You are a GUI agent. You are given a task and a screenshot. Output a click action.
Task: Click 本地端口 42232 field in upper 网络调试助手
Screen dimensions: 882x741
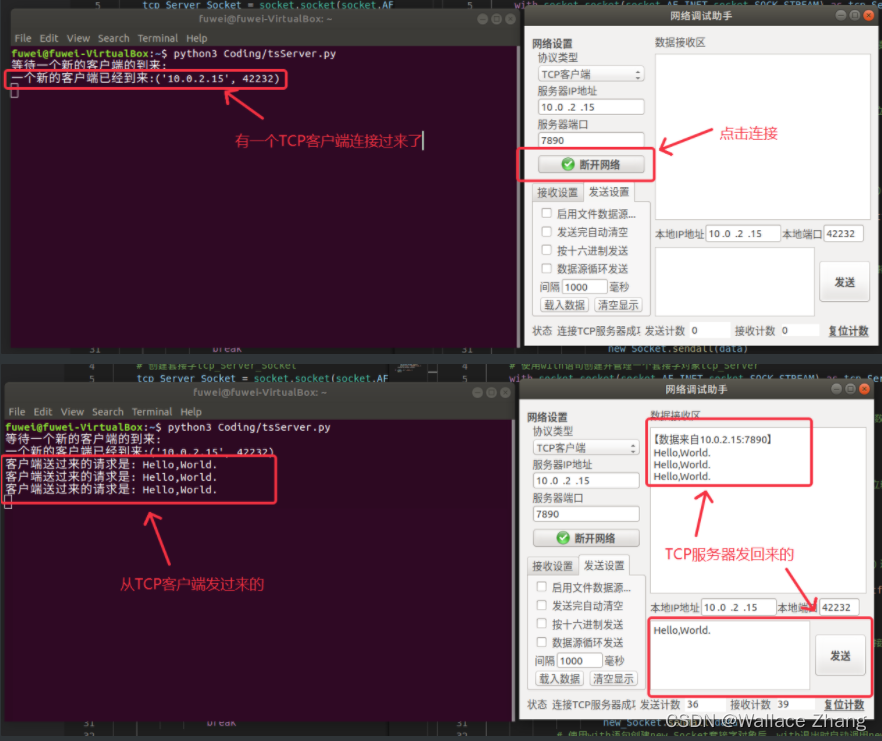[x=843, y=233]
